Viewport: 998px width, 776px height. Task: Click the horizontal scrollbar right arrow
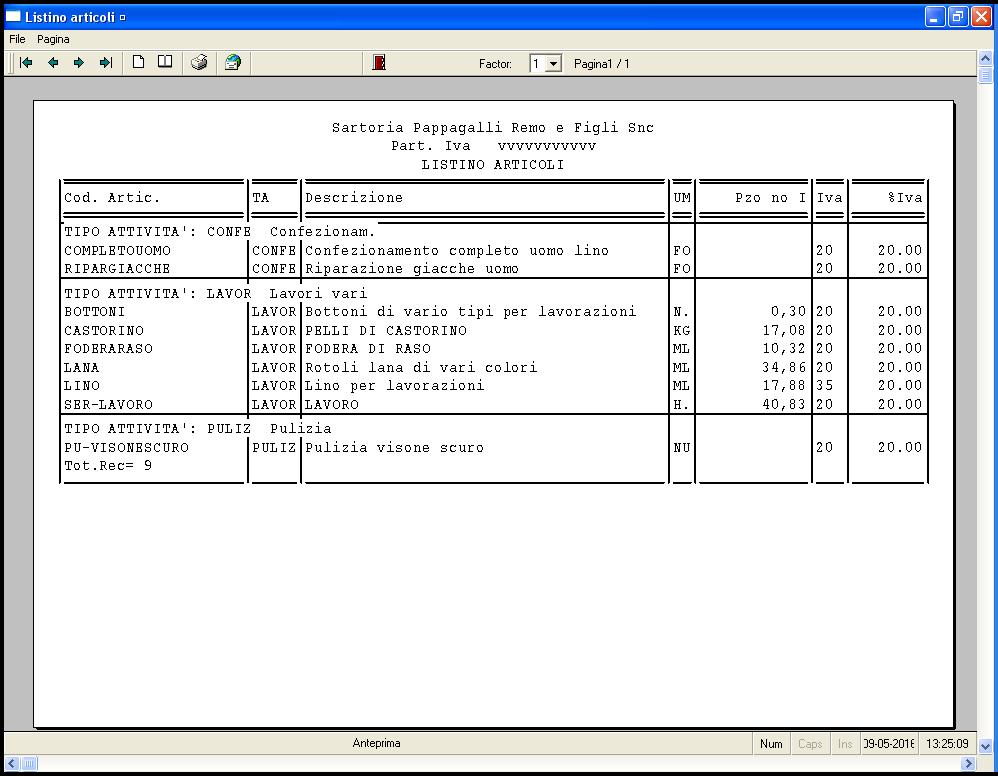(x=968, y=763)
